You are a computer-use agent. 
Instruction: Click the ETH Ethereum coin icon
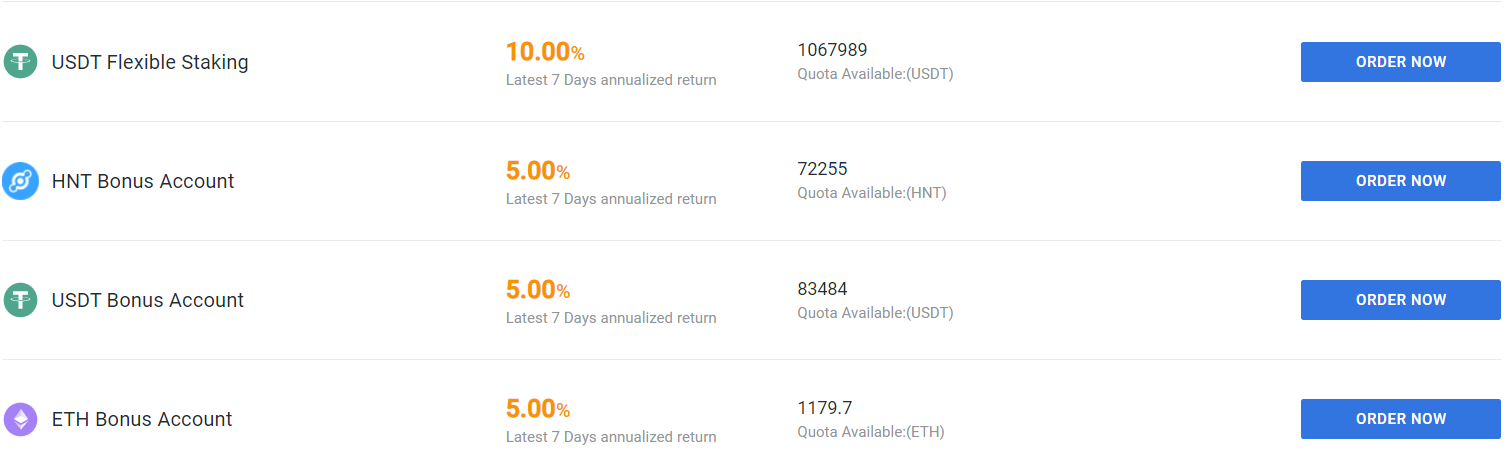[x=20, y=419]
